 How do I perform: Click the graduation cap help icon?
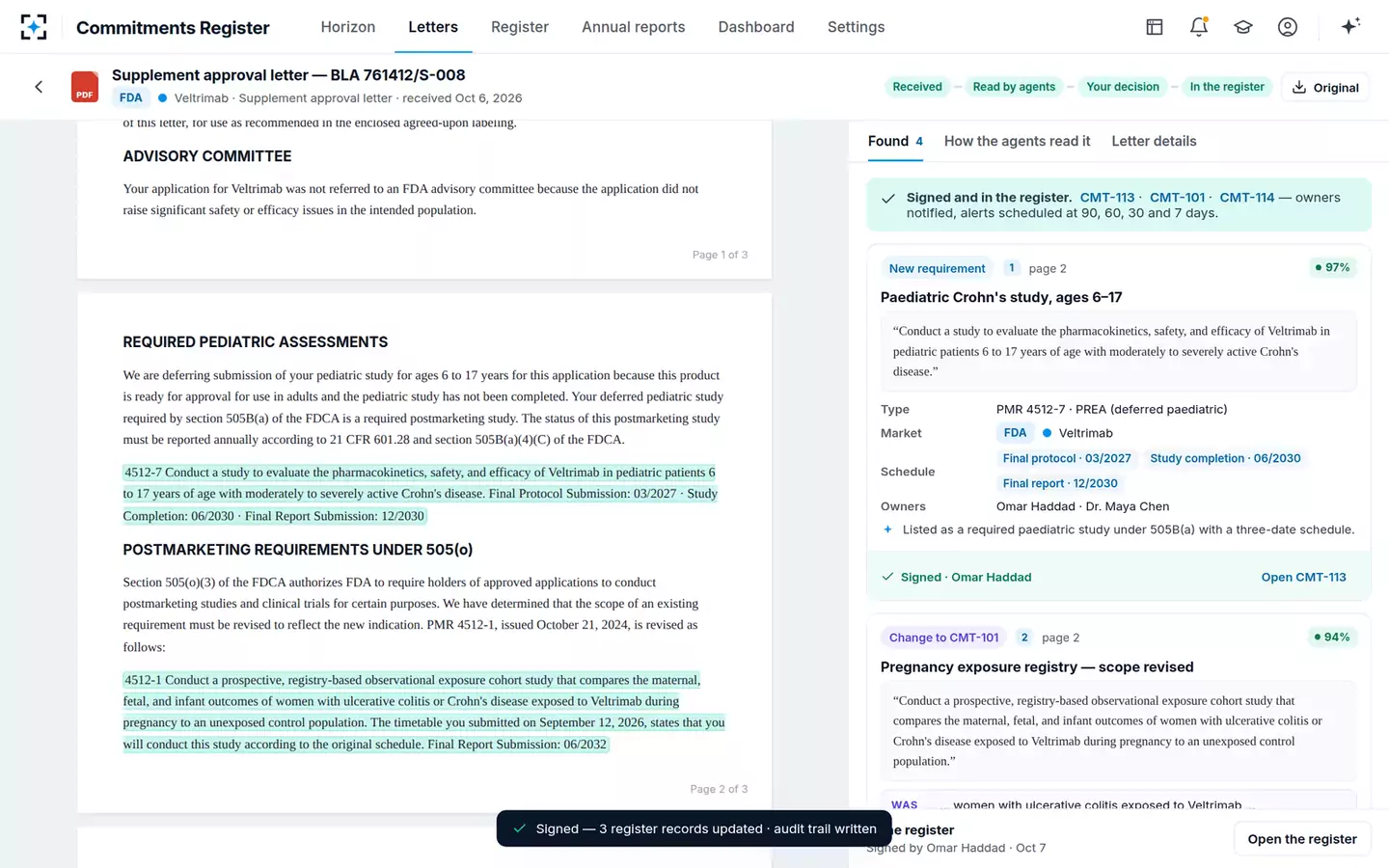(1243, 27)
